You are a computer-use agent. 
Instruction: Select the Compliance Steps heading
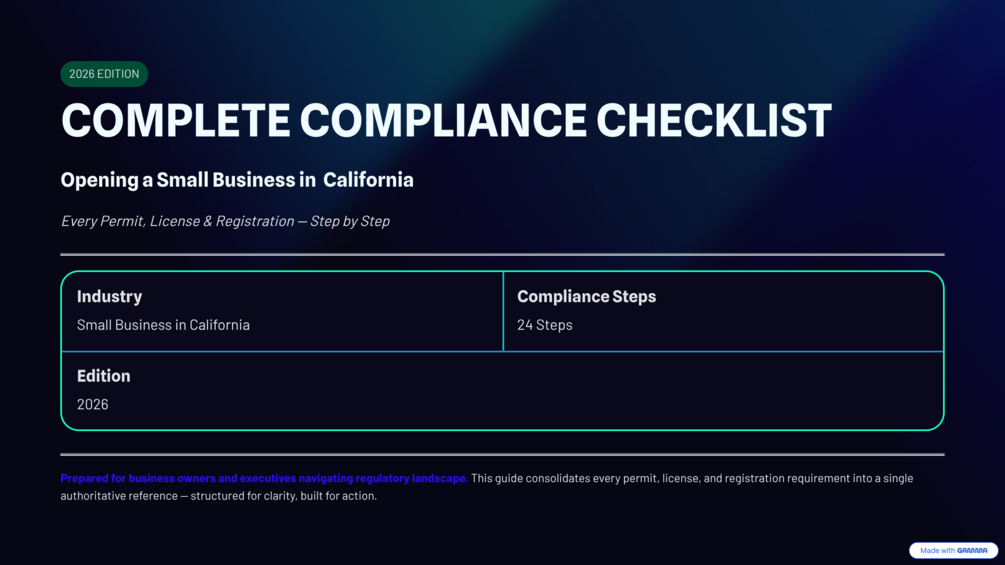click(x=586, y=296)
